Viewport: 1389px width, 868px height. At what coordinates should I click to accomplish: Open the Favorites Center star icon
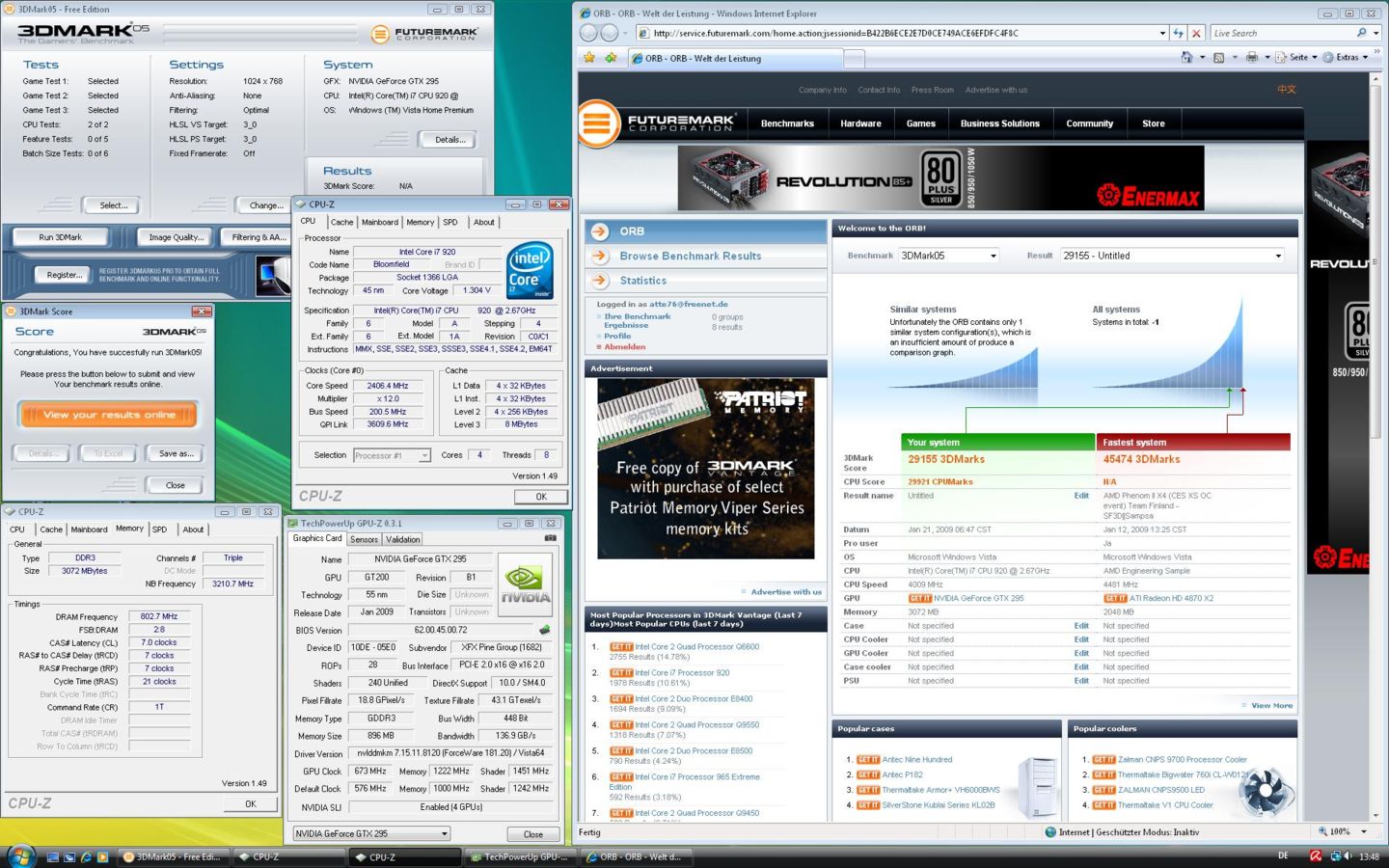pyautogui.click(x=589, y=58)
